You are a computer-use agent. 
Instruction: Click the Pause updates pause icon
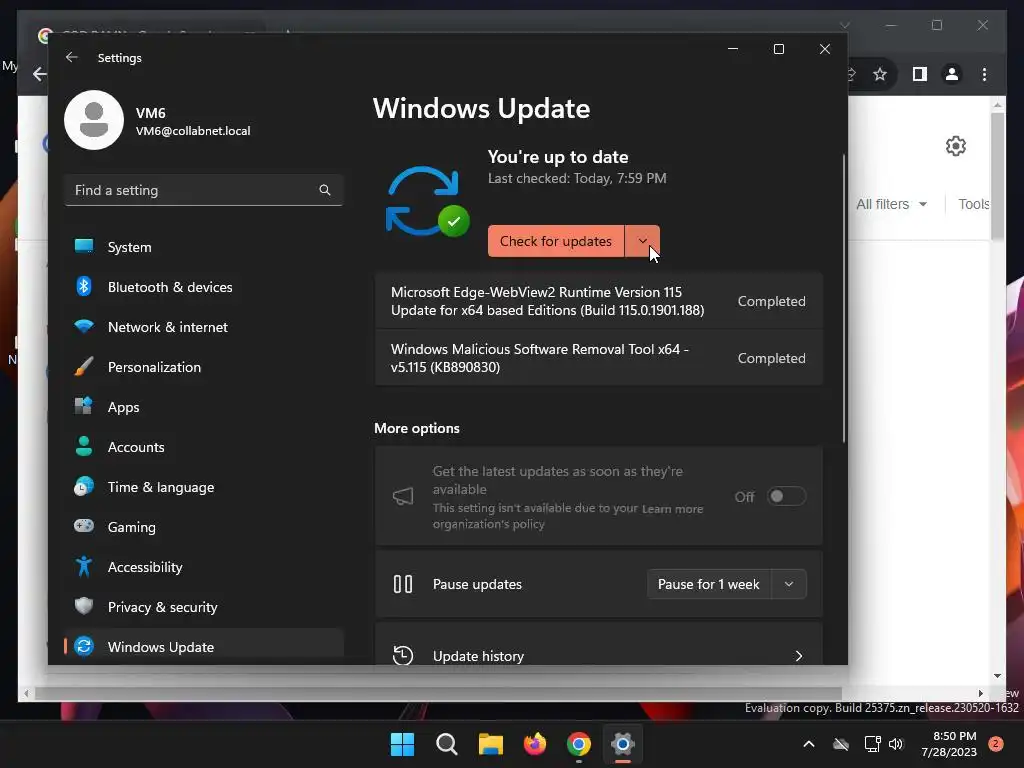(x=403, y=584)
